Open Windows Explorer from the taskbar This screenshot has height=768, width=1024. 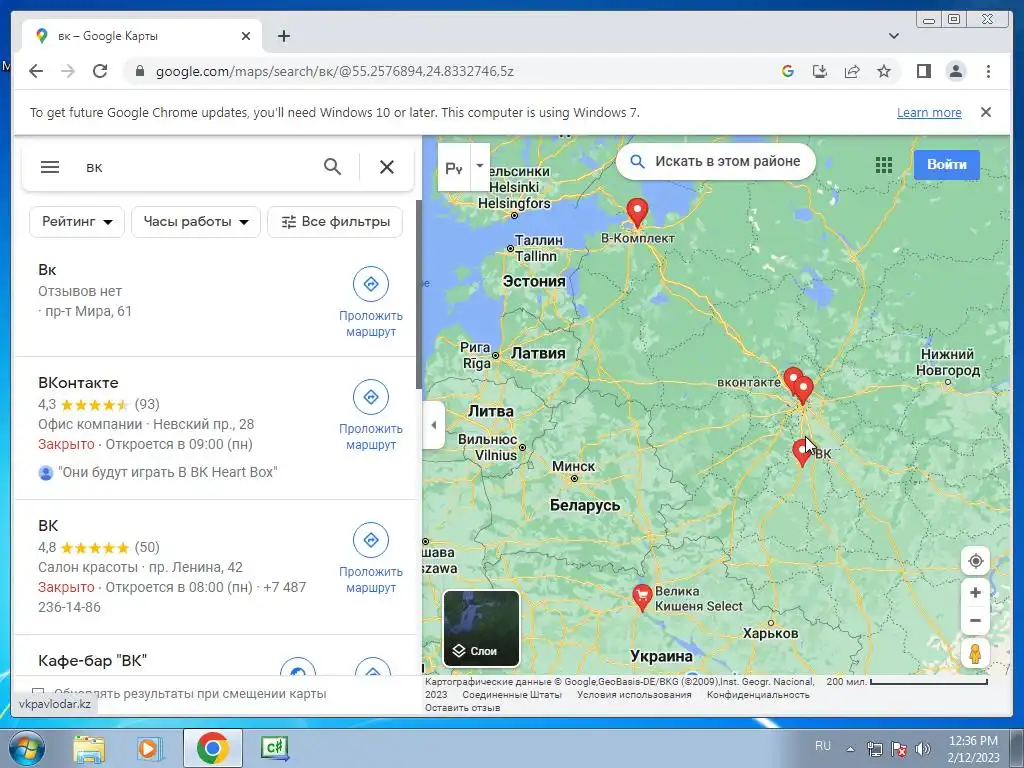(88, 748)
